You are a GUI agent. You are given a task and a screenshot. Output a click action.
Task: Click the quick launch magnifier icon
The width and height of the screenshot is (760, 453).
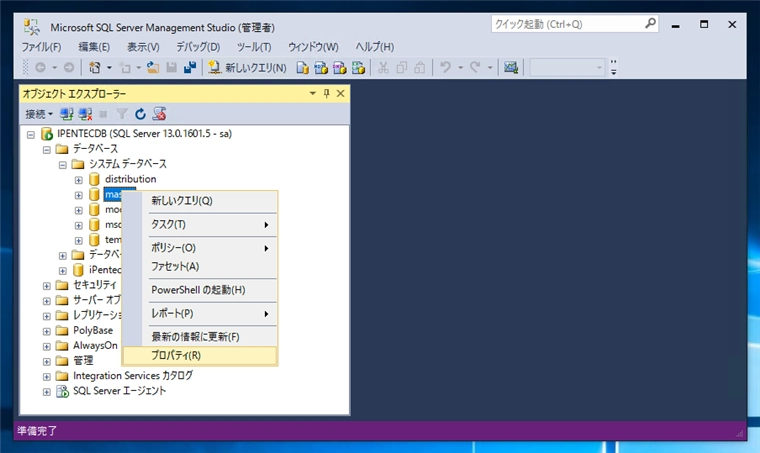coord(650,23)
